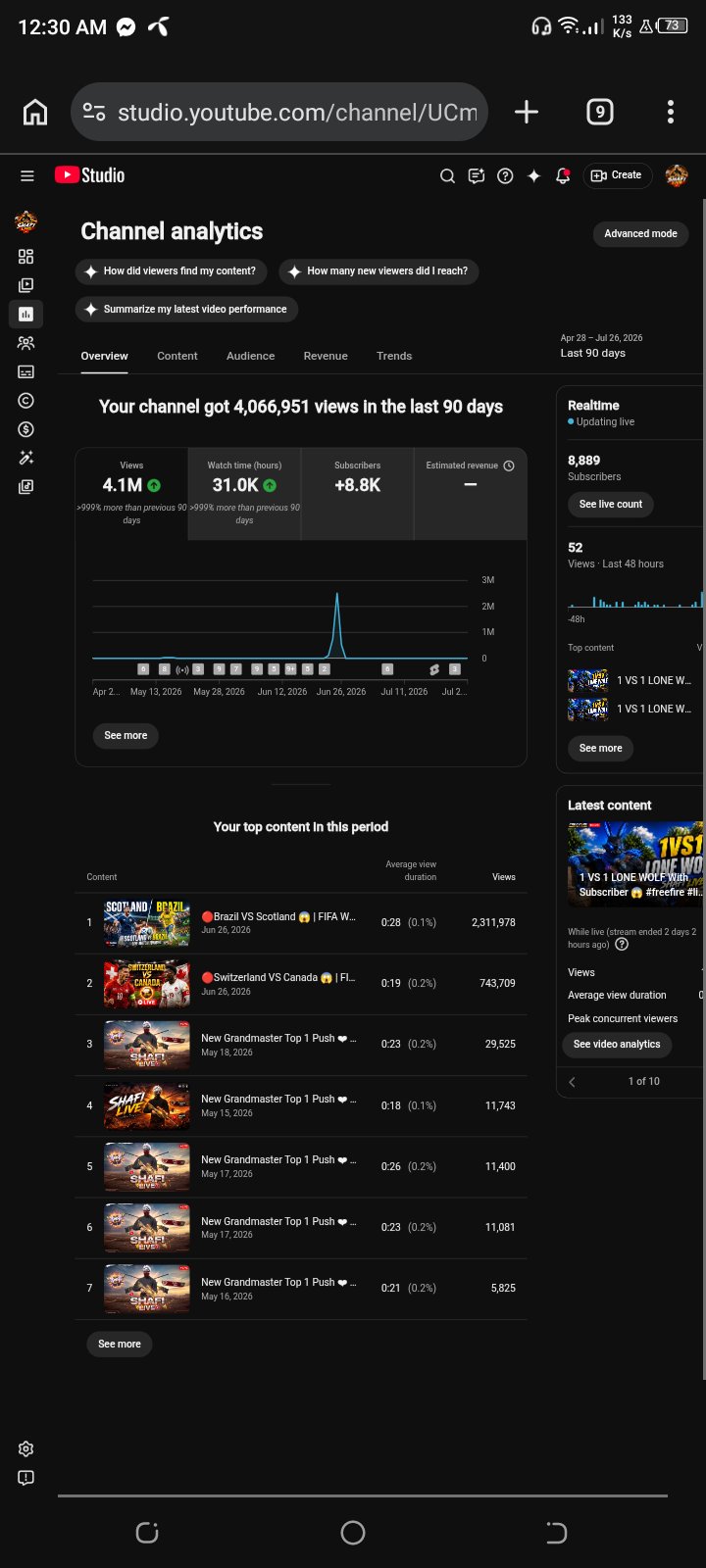Open account avatar in top right
The image size is (706, 1568).
point(677,175)
